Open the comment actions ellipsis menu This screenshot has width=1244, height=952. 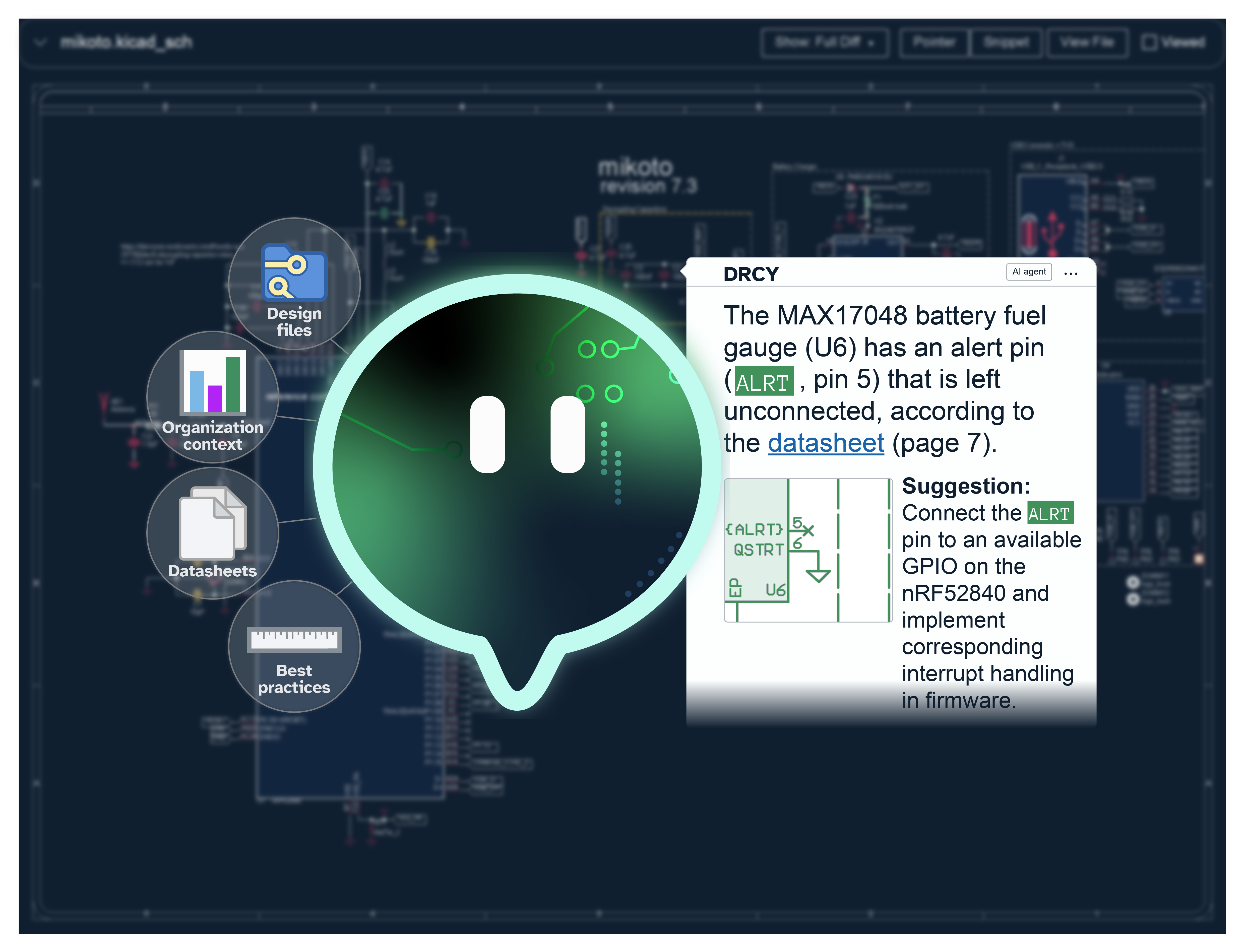click(x=1071, y=274)
